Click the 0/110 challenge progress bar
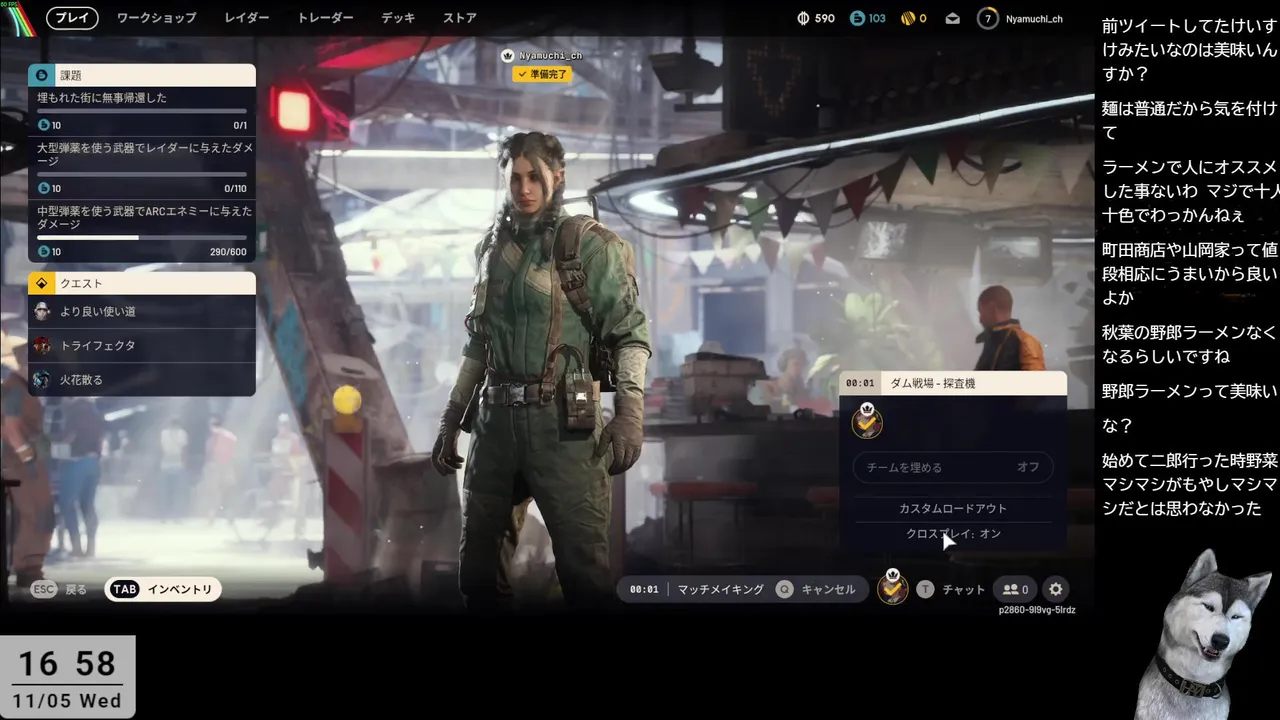The width and height of the screenshot is (1280, 720). pyautogui.click(x=142, y=175)
